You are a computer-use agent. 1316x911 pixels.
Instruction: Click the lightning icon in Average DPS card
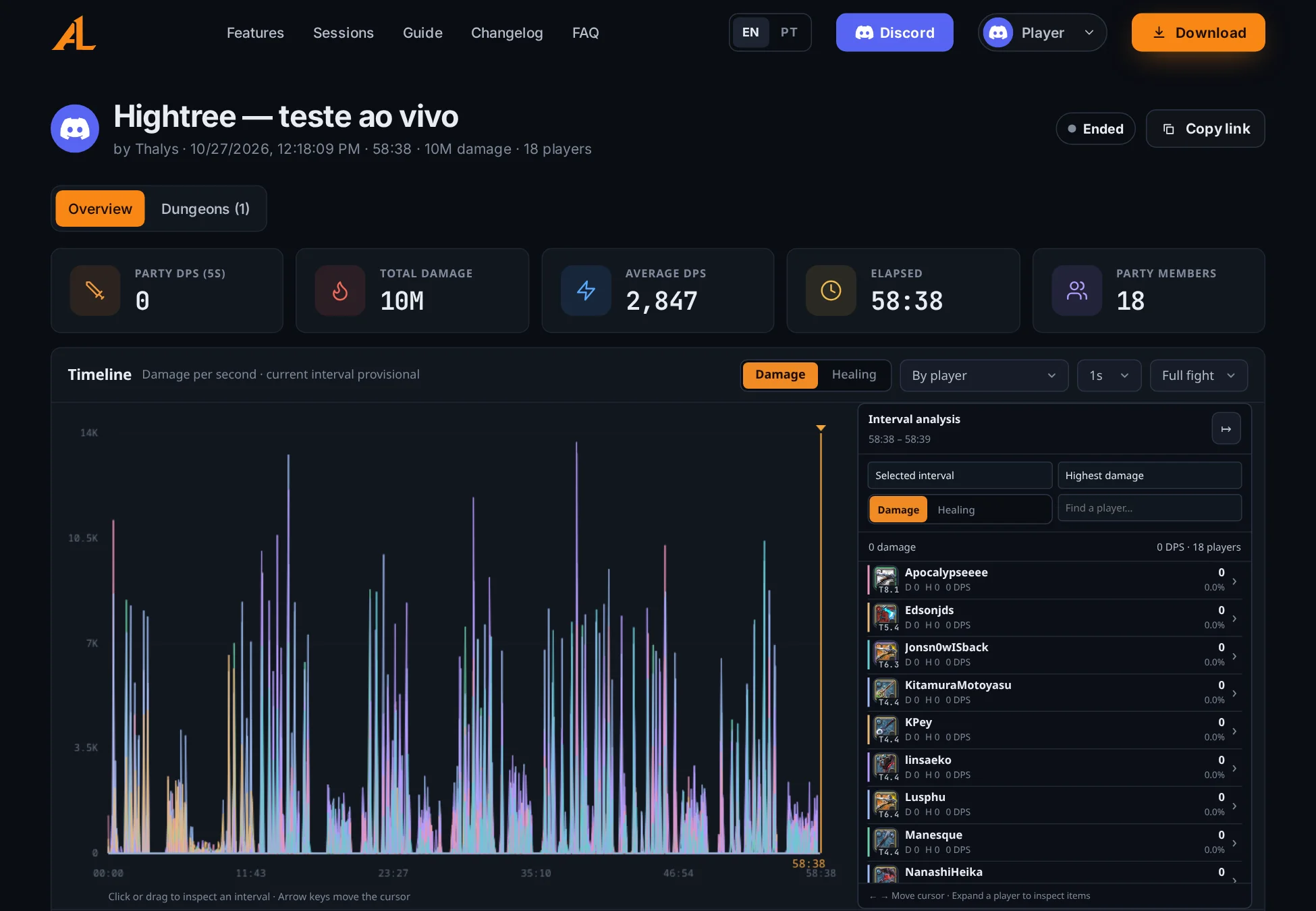pyautogui.click(x=586, y=291)
